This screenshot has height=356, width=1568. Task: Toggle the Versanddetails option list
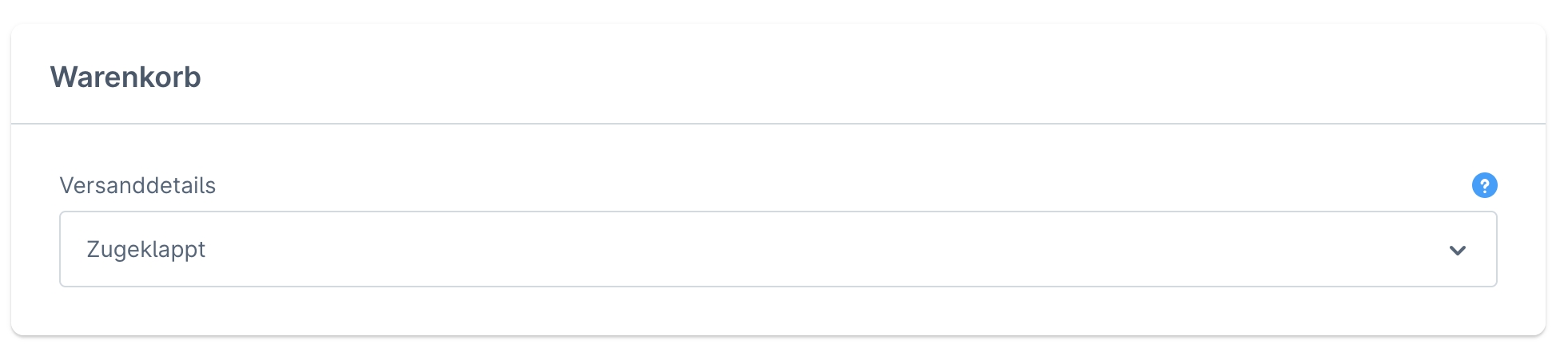(778, 249)
